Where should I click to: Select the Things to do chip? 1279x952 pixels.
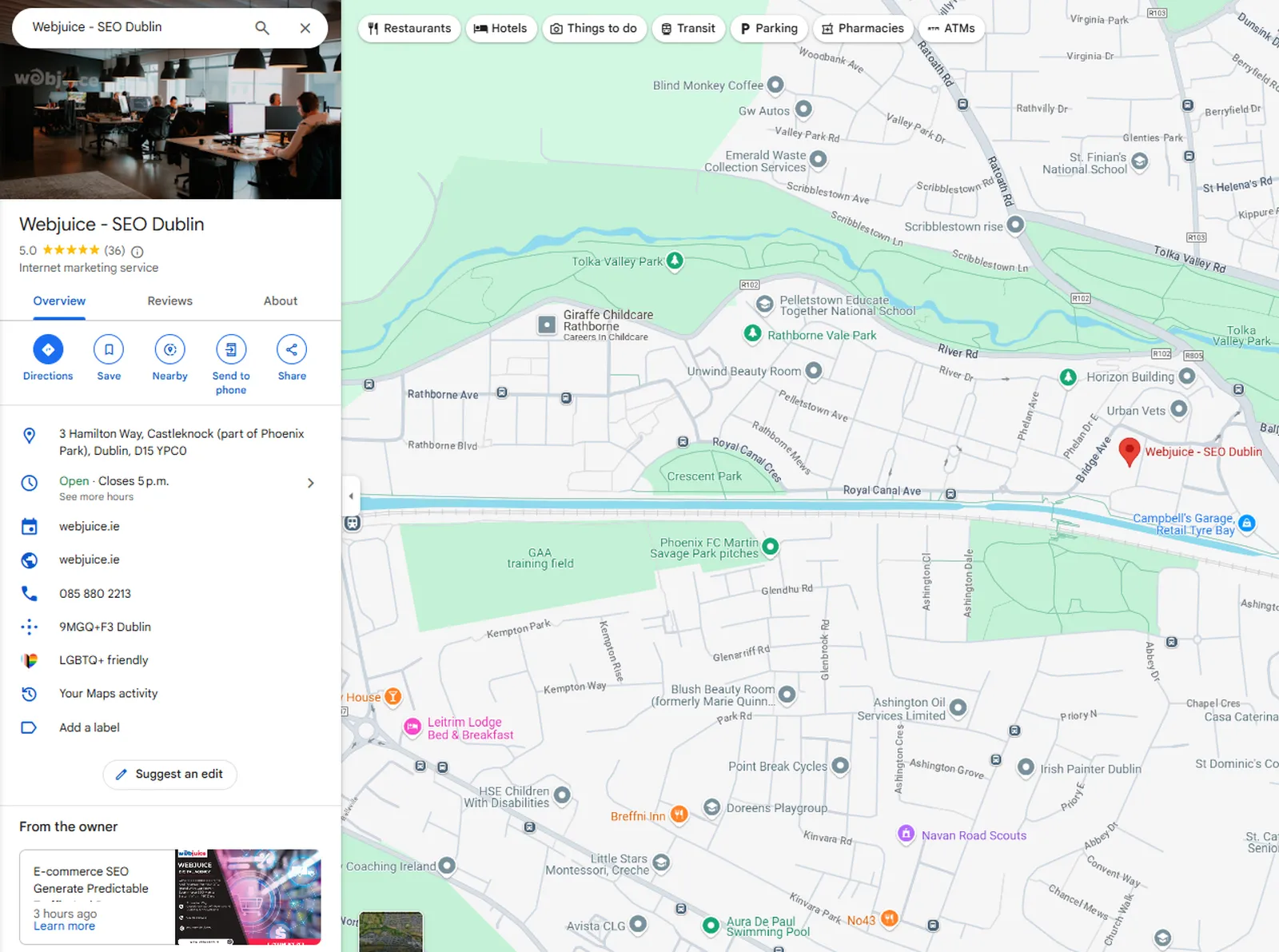point(594,28)
